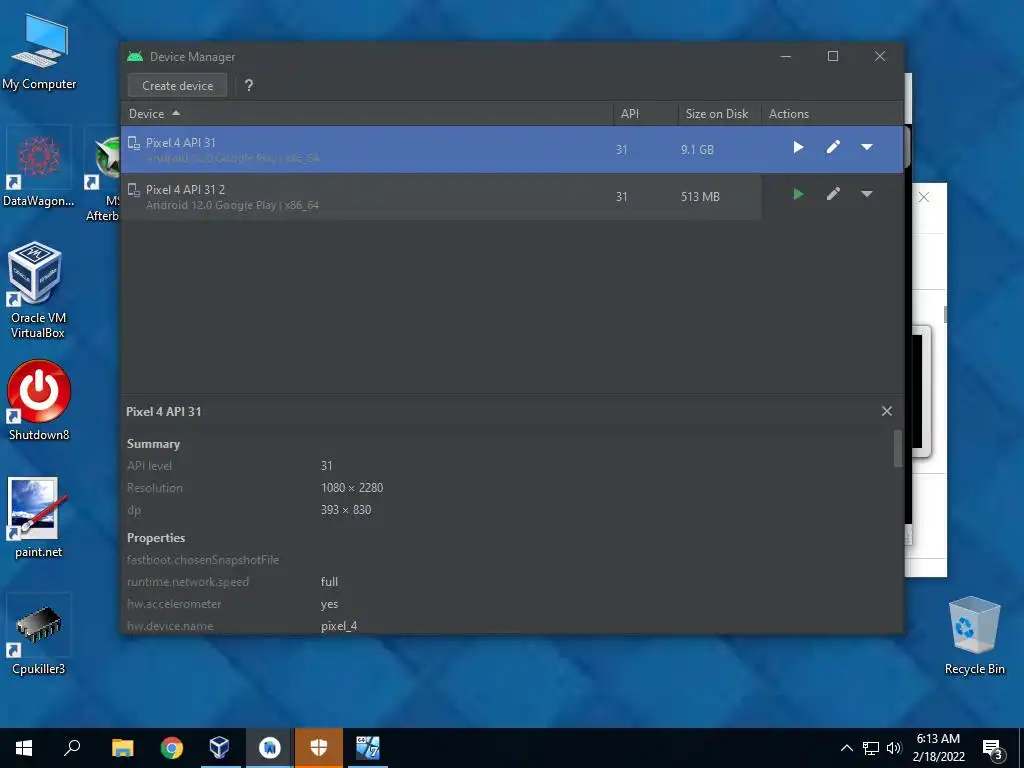1024x768 pixels.
Task: Open actions dropdown for Pixel 4 API 31
Action: click(x=867, y=148)
